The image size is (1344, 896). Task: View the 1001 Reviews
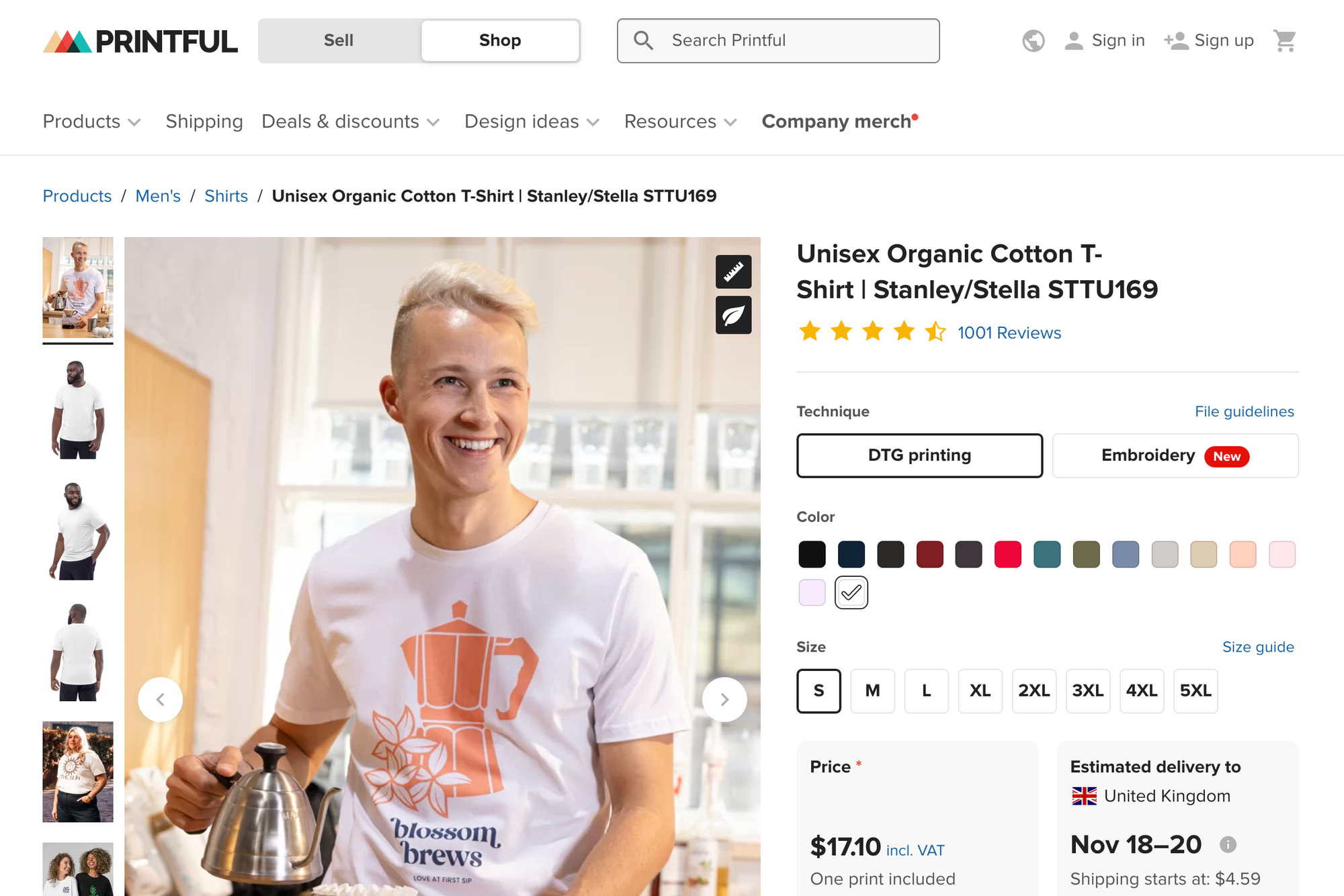[1009, 332]
